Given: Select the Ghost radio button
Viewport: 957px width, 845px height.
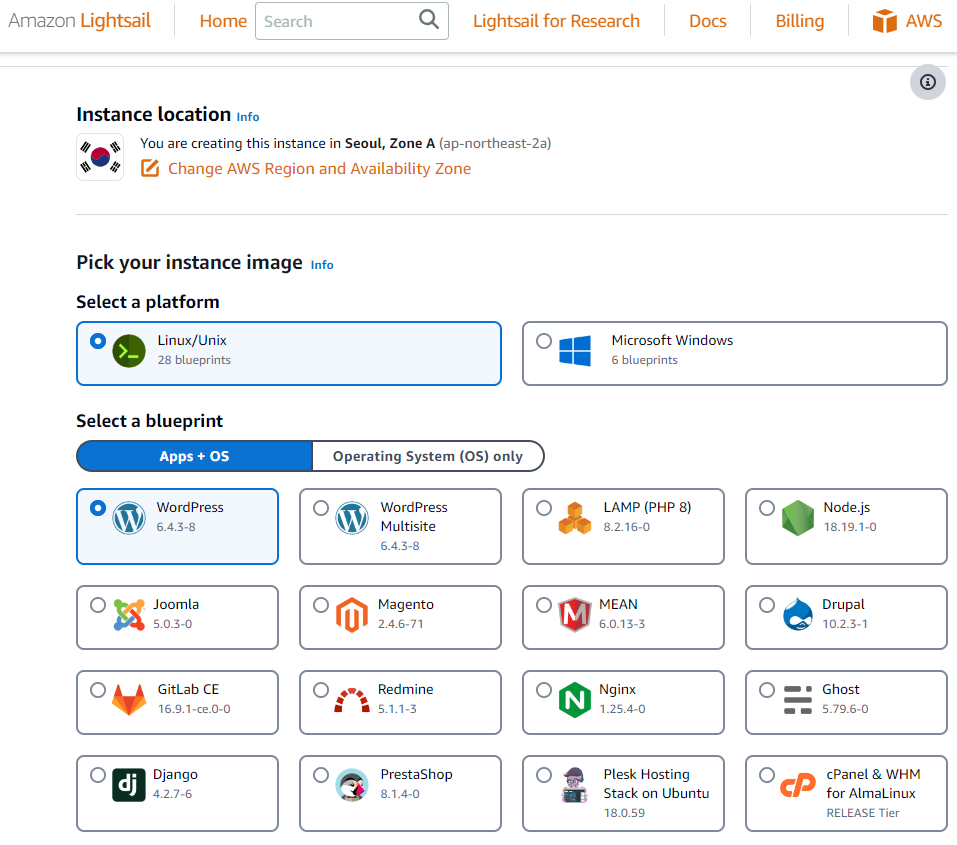Looking at the screenshot, I should coord(767,690).
